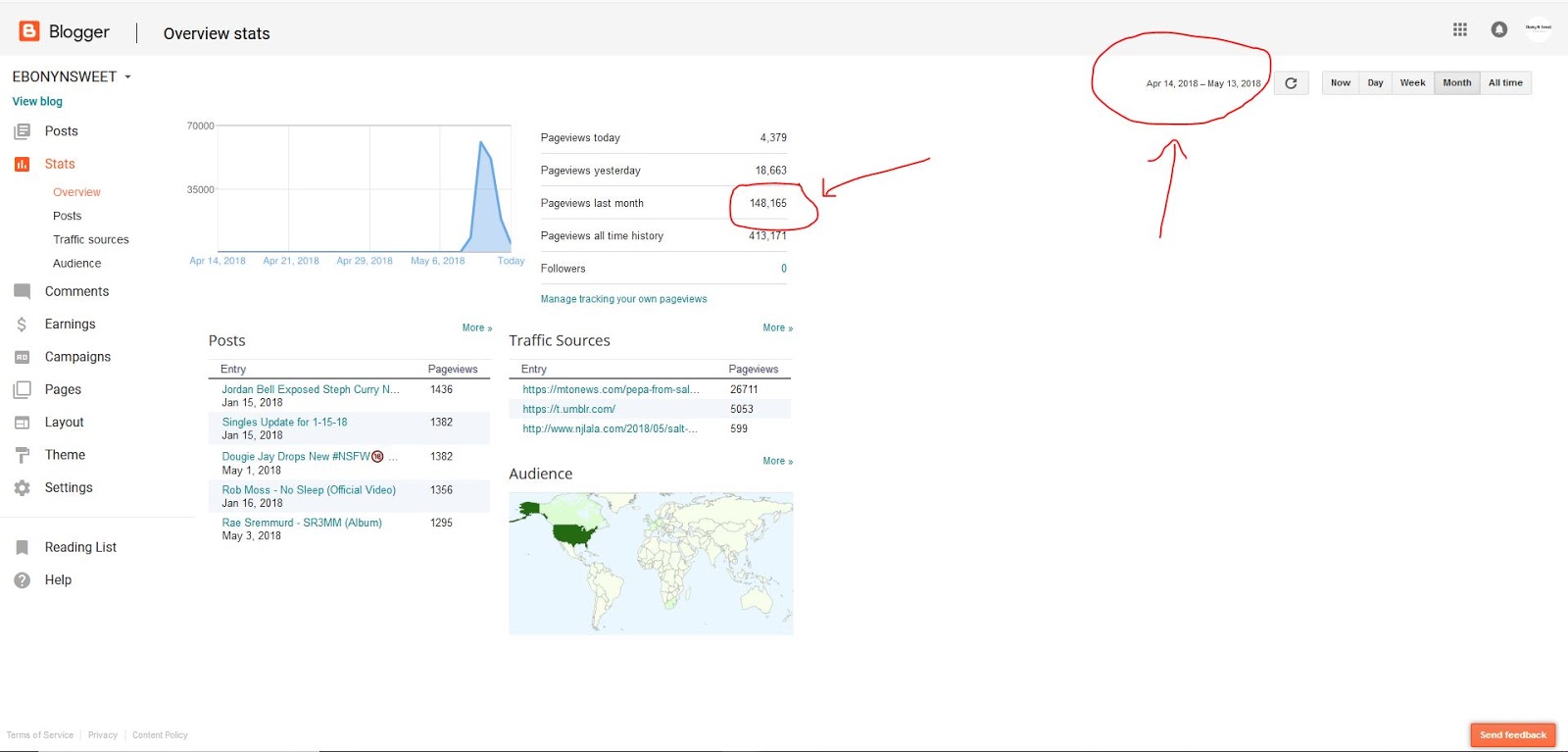Click the View blog link
Screen dimensions: 1568x752
point(37,101)
